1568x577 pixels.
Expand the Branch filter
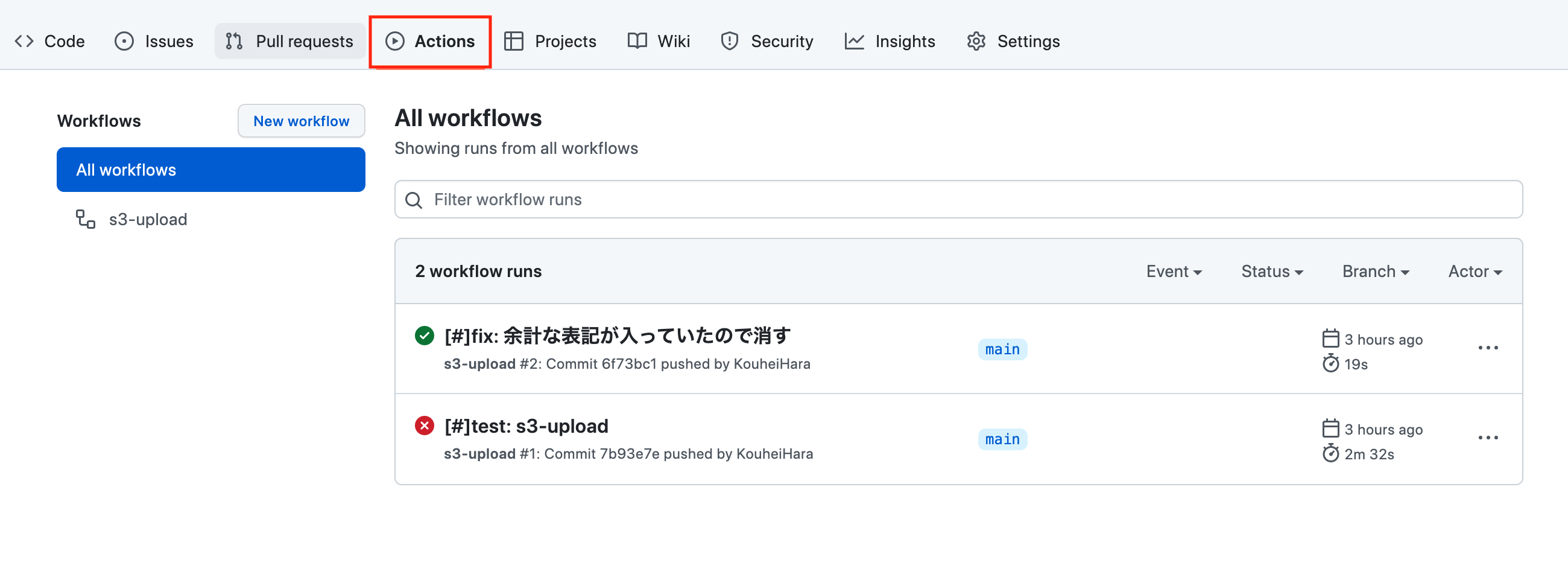pyautogui.click(x=1375, y=271)
